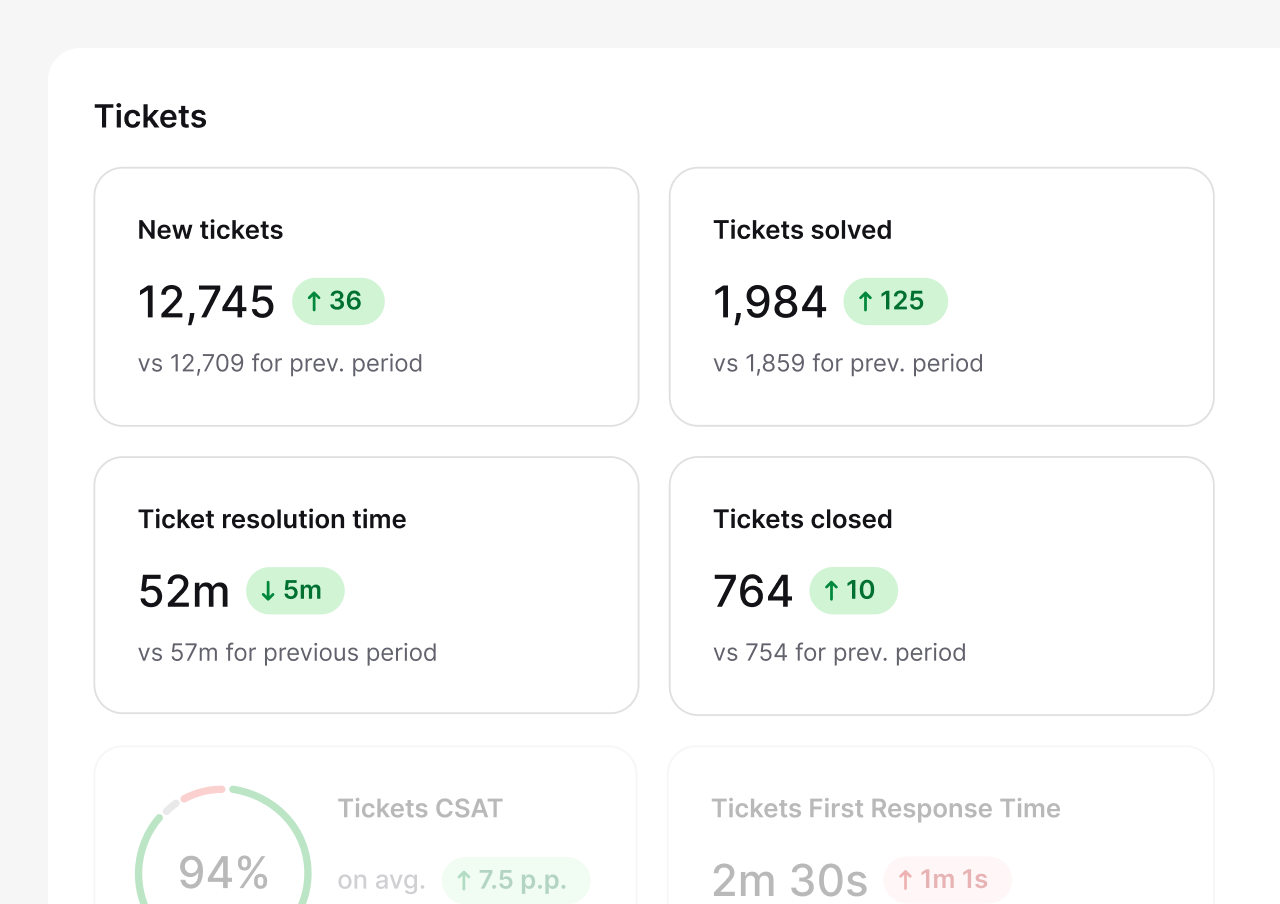The height and width of the screenshot is (904, 1280).
Task: Click the 94% CSAT circular gauge
Action: pyautogui.click(x=223, y=846)
